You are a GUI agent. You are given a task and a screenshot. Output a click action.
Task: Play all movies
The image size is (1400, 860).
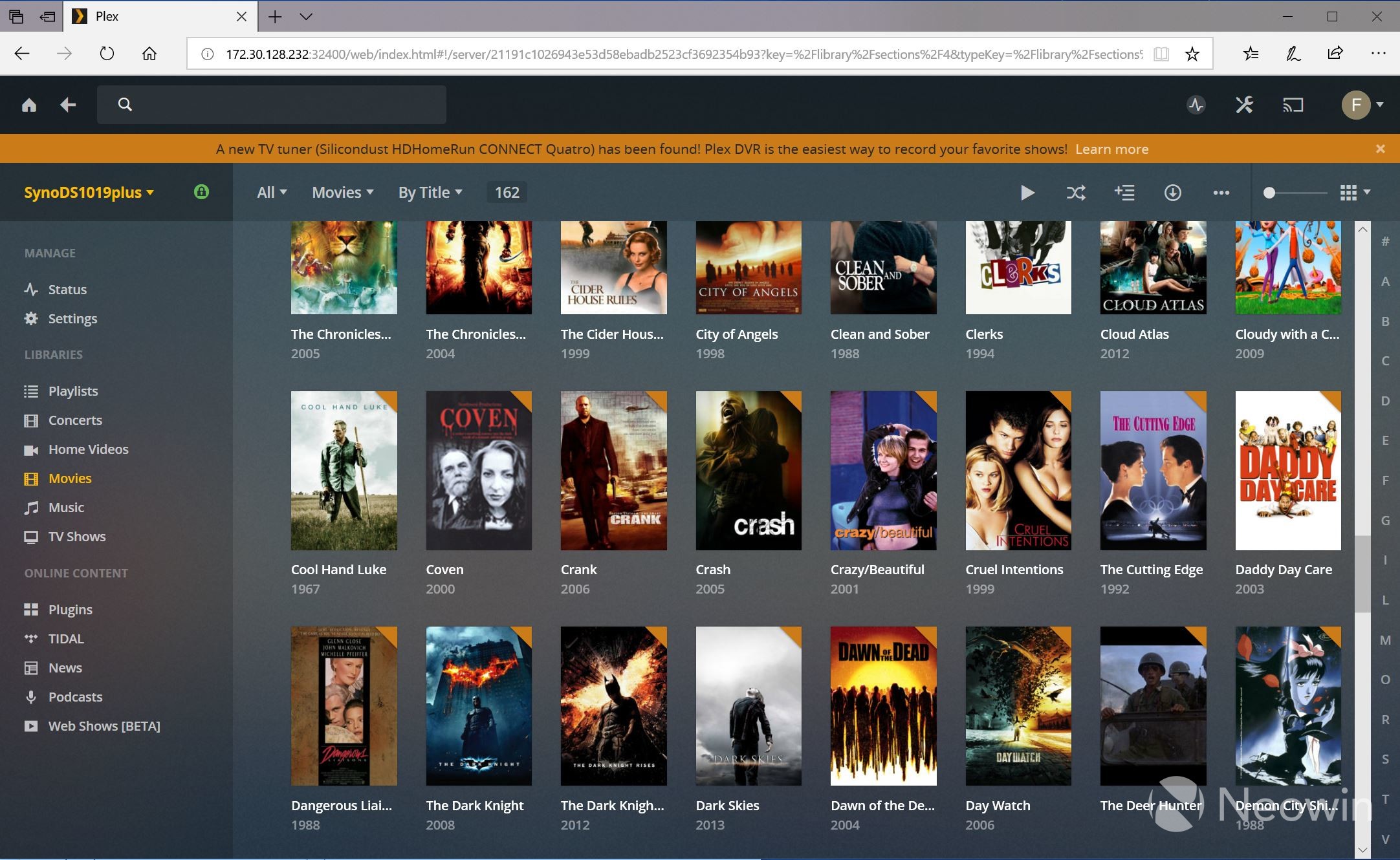click(1027, 193)
